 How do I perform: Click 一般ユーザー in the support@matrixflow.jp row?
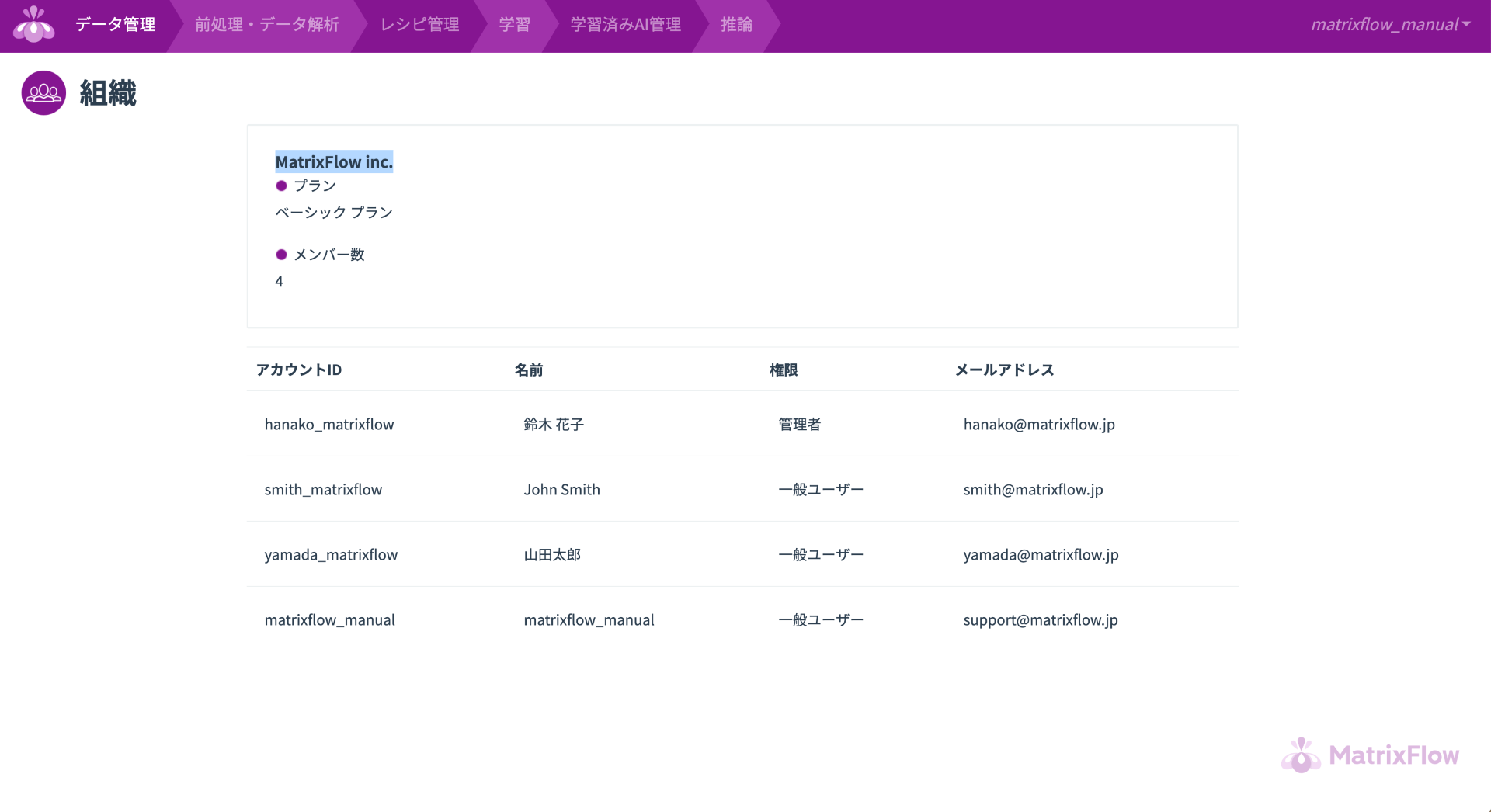821,620
